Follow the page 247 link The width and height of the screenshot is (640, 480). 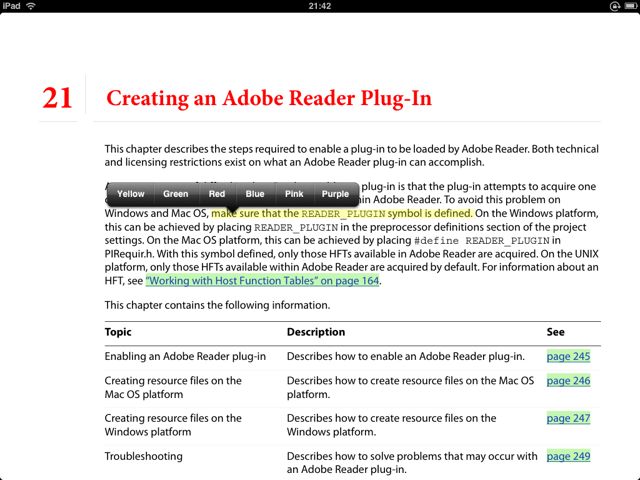[568, 418]
